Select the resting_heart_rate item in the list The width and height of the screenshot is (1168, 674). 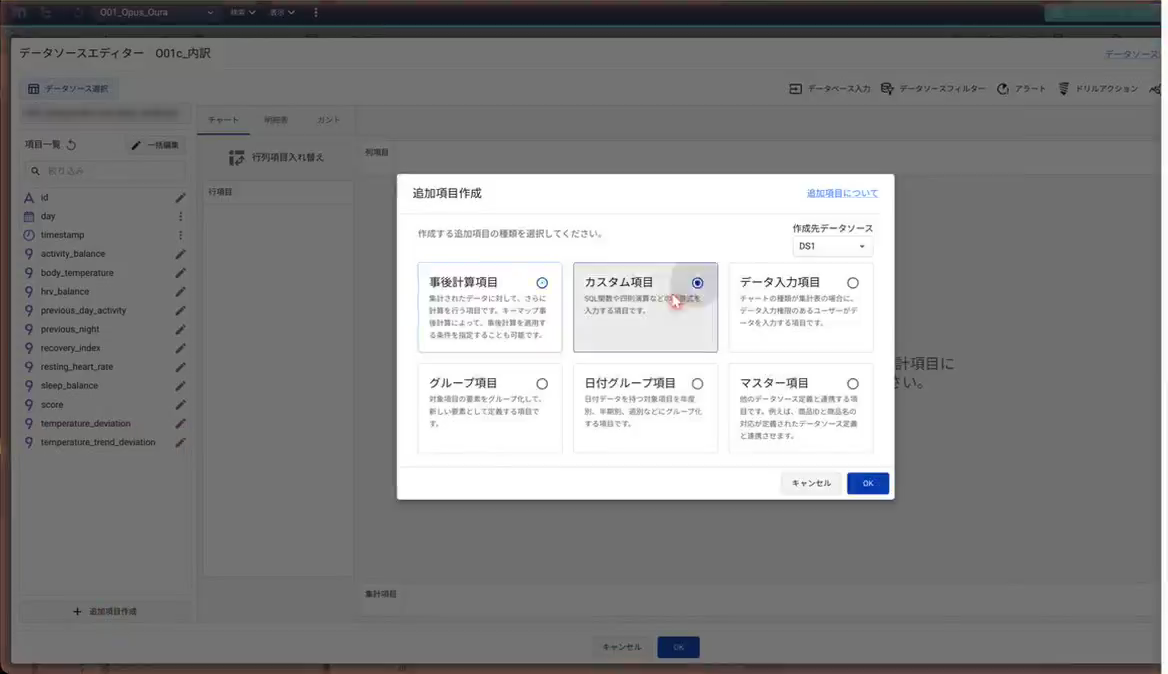tap(77, 367)
